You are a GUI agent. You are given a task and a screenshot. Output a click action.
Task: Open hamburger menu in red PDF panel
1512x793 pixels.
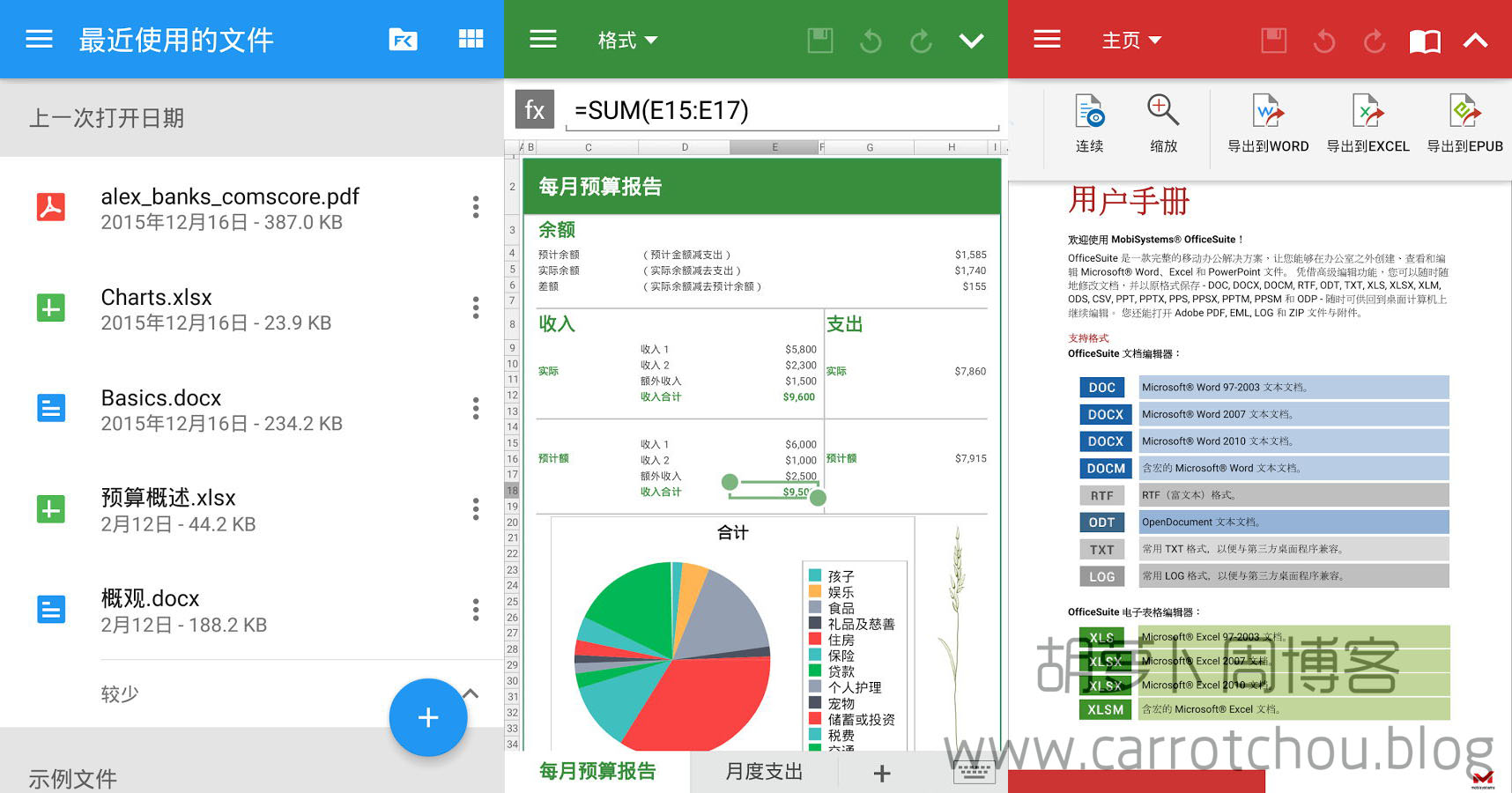(x=1047, y=40)
